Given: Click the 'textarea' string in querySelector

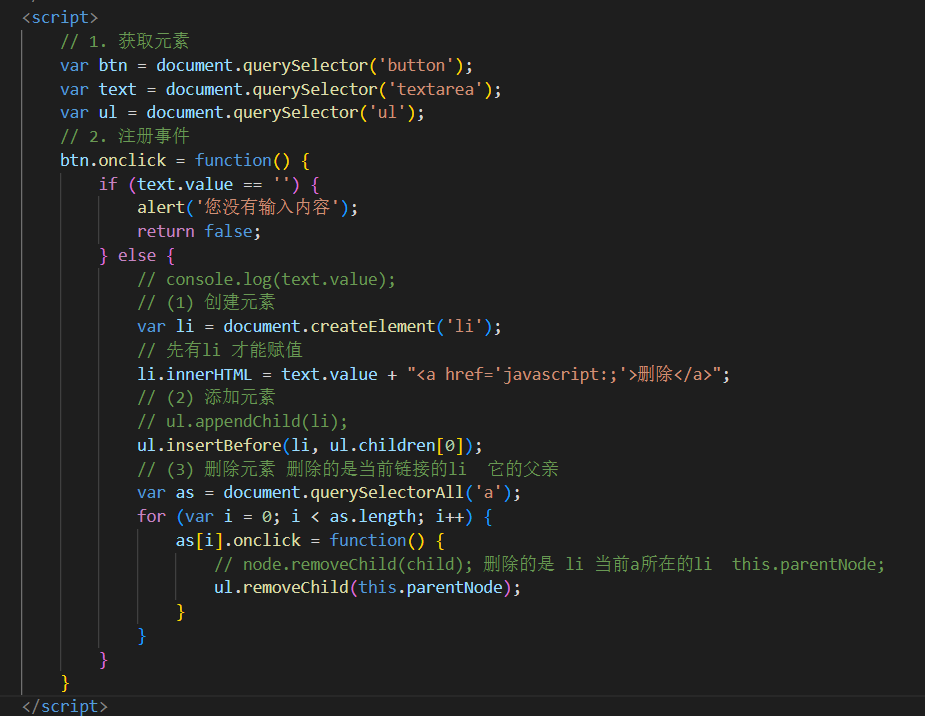Looking at the screenshot, I should point(436,89).
